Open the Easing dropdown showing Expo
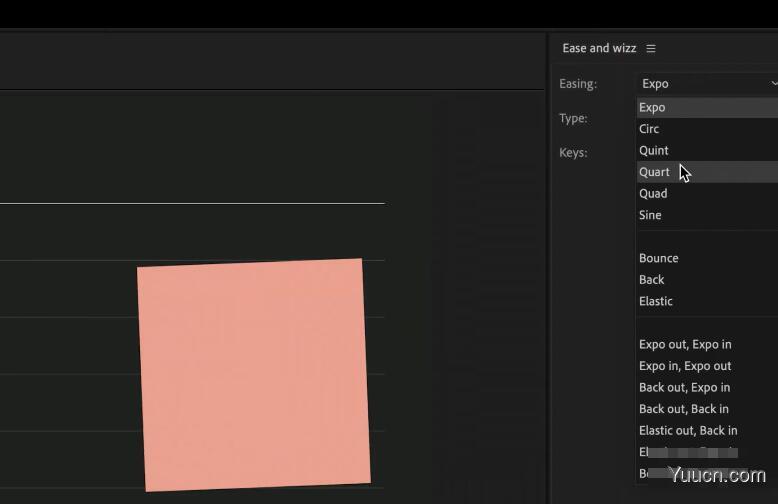The image size is (778, 504). (707, 84)
